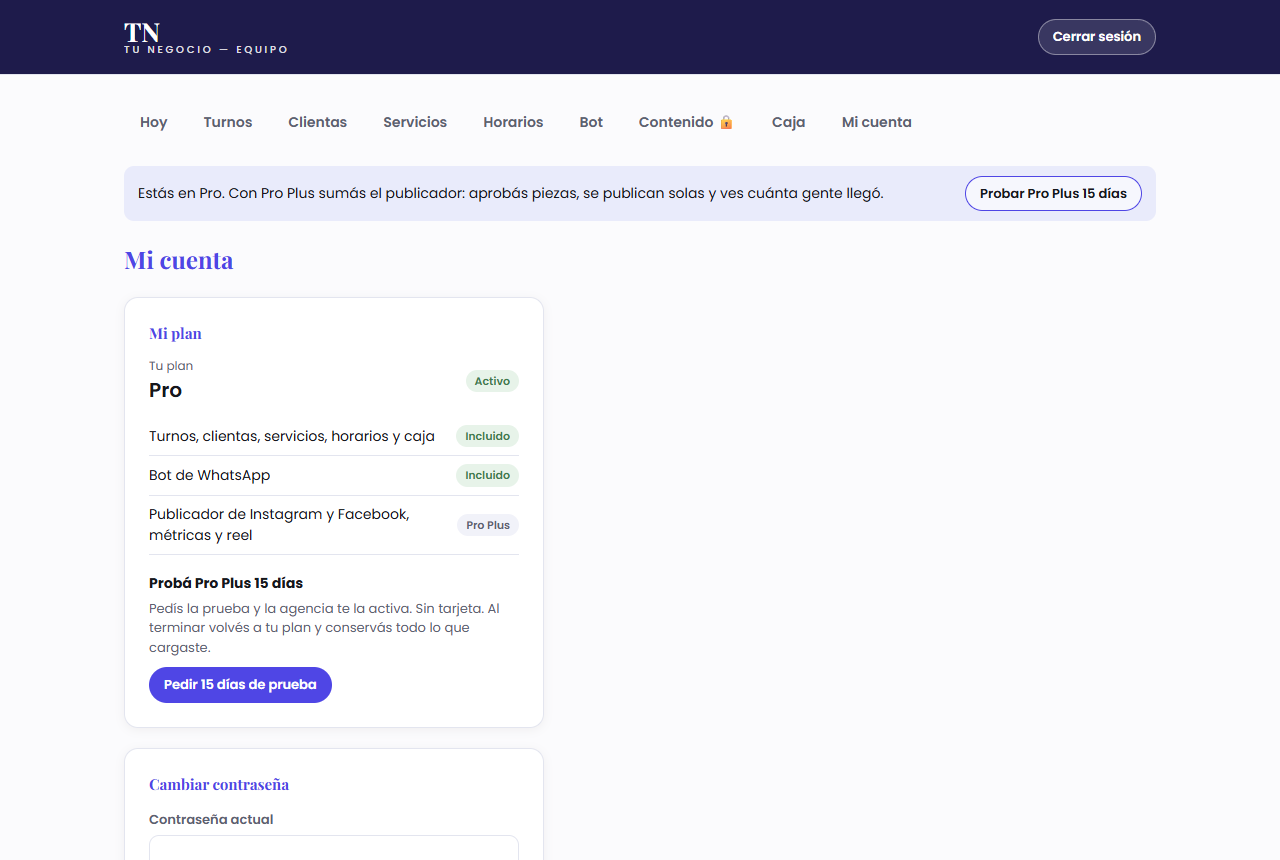
Task: Click the TN logo in the header
Action: pos(142,32)
